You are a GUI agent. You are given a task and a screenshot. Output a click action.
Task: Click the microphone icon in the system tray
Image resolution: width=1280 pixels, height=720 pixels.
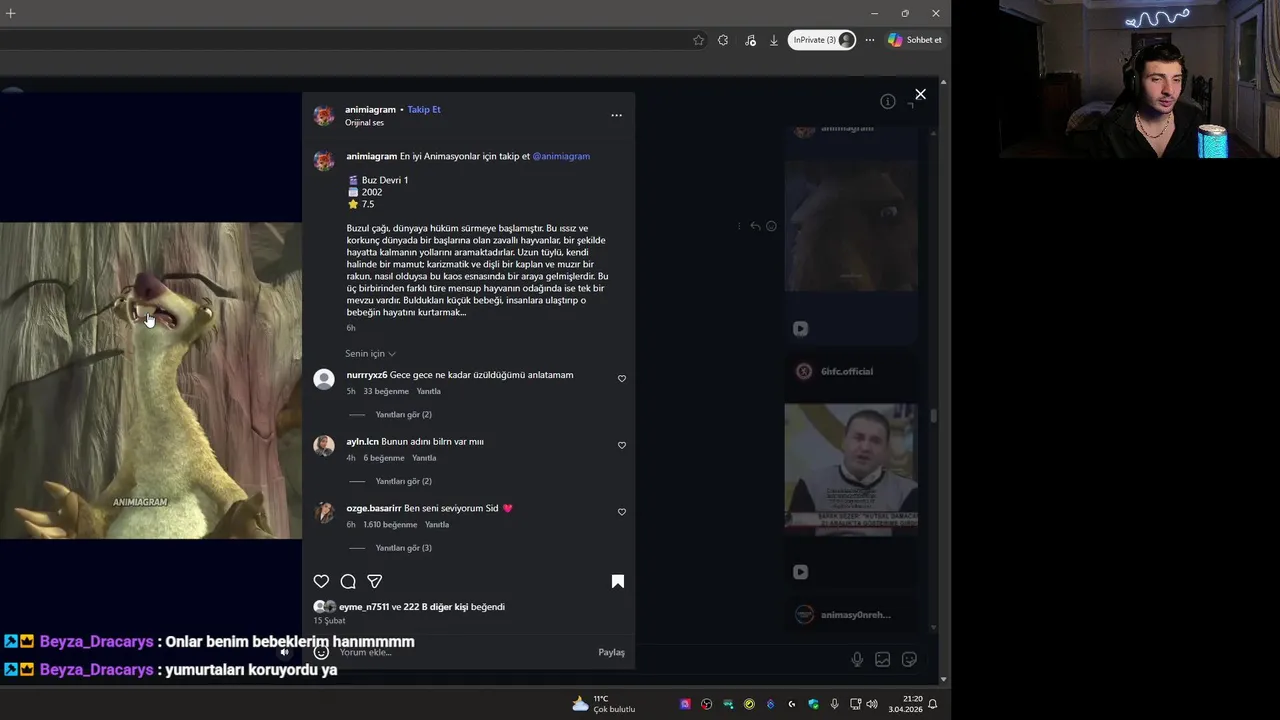tap(834, 704)
